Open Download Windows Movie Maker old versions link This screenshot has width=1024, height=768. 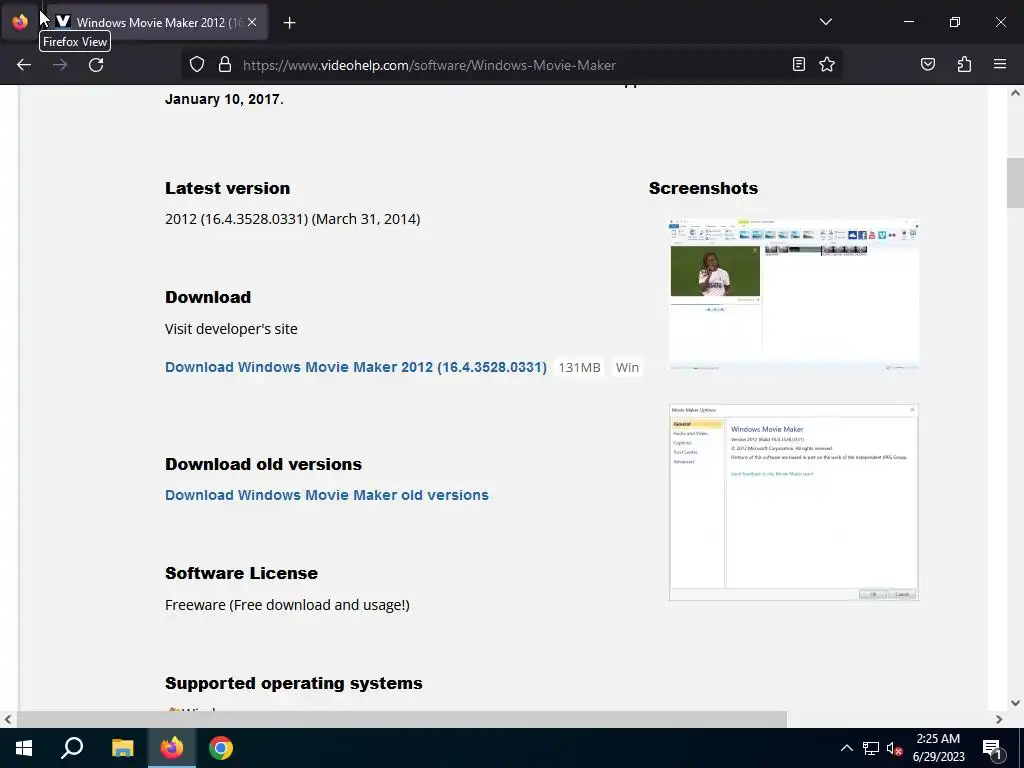[x=327, y=495]
